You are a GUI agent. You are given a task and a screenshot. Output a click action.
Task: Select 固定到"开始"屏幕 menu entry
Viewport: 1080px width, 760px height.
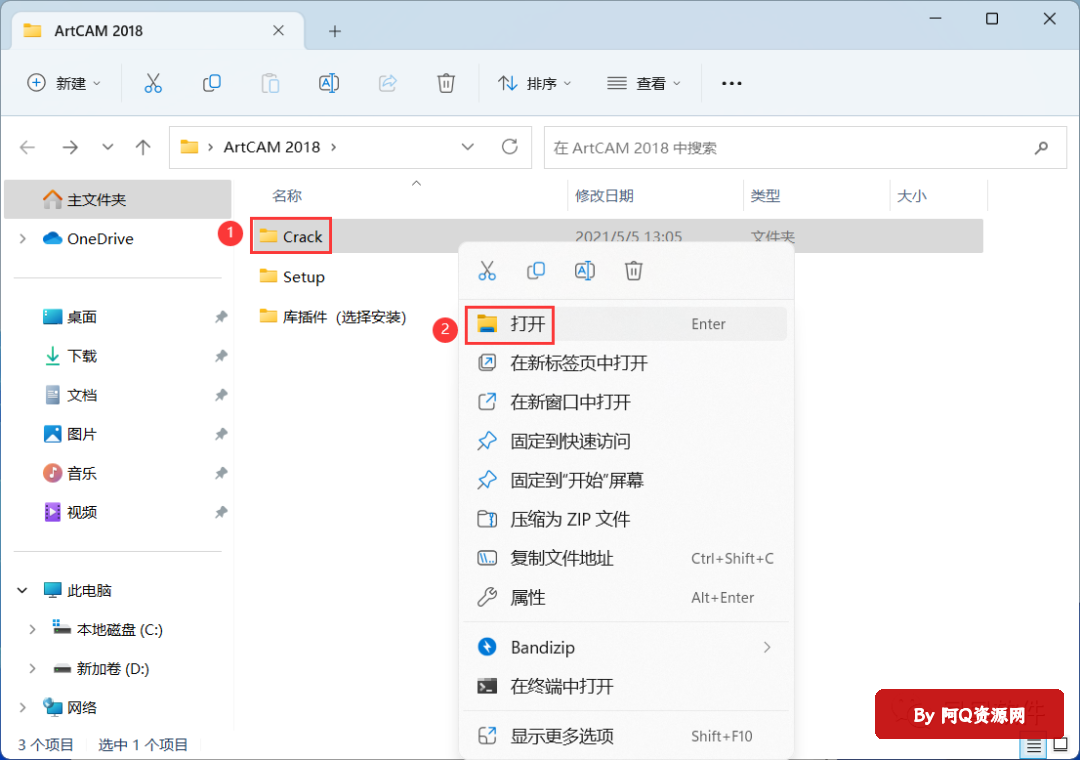tap(626, 480)
